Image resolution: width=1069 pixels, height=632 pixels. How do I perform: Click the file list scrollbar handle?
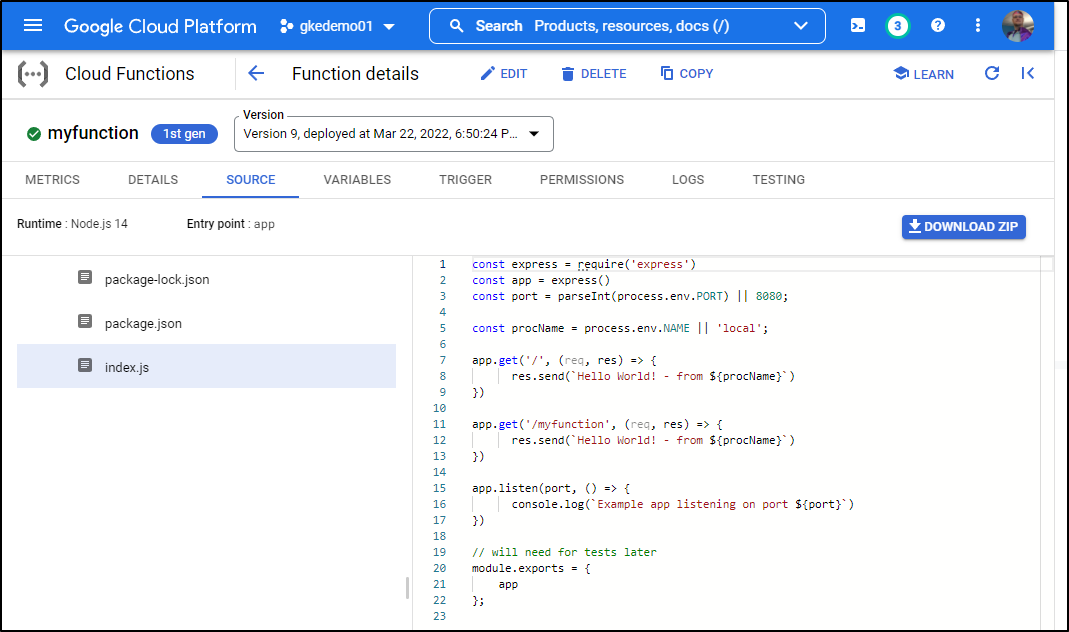407,588
